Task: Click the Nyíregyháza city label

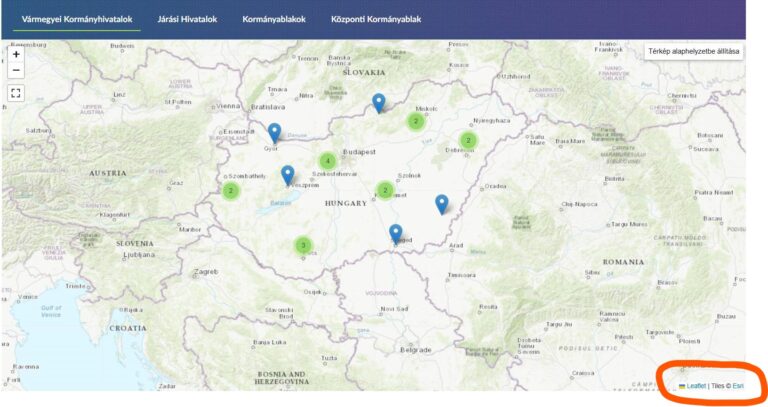Action: pos(492,121)
